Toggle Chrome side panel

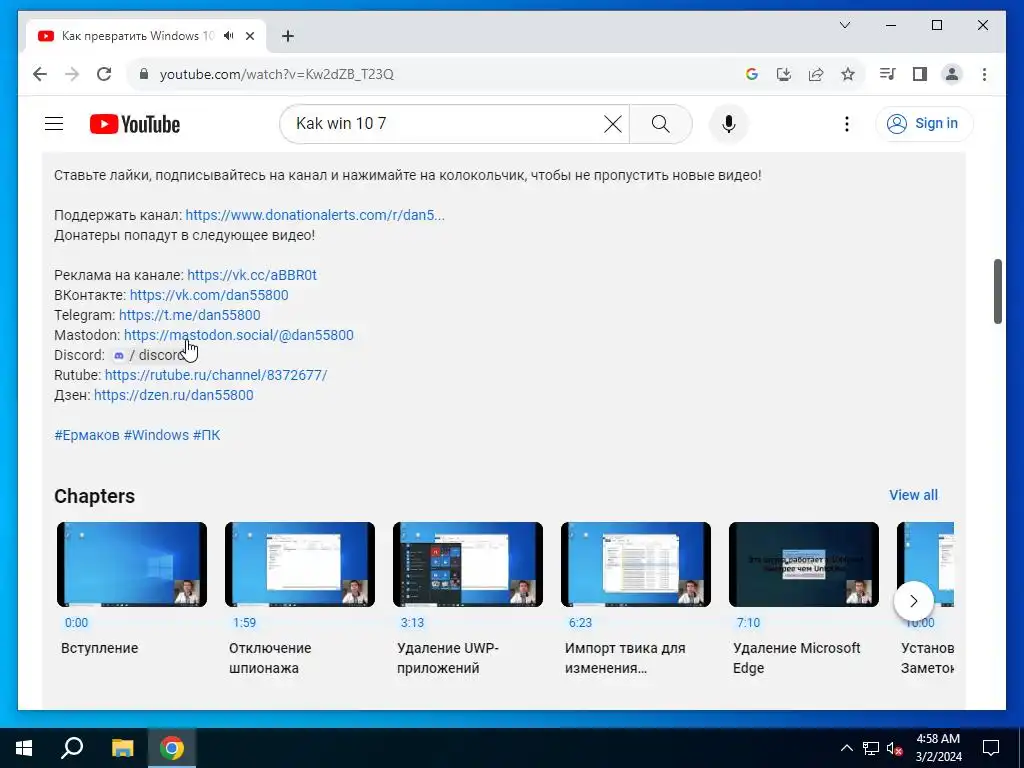920,74
